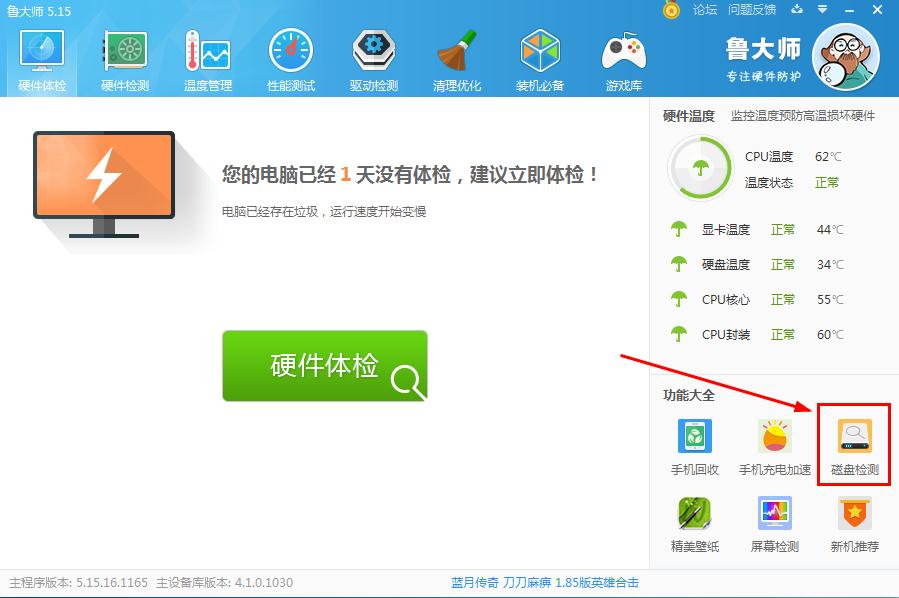Click the CPU核心 umbrella icon
This screenshot has width=899, height=598.
679,299
